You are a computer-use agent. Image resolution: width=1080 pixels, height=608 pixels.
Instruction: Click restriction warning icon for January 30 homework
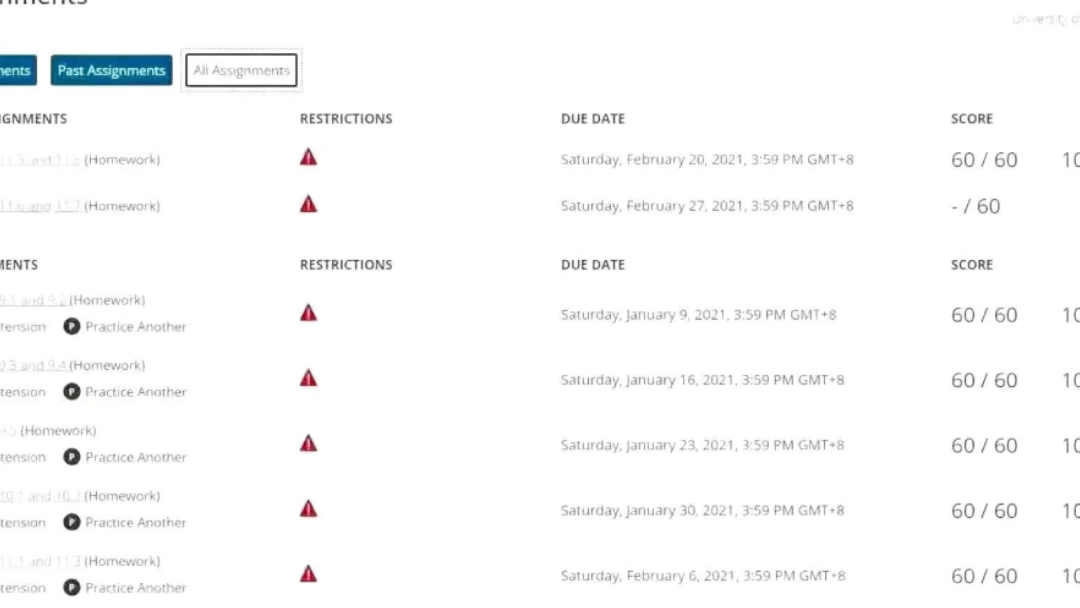pyautogui.click(x=309, y=509)
